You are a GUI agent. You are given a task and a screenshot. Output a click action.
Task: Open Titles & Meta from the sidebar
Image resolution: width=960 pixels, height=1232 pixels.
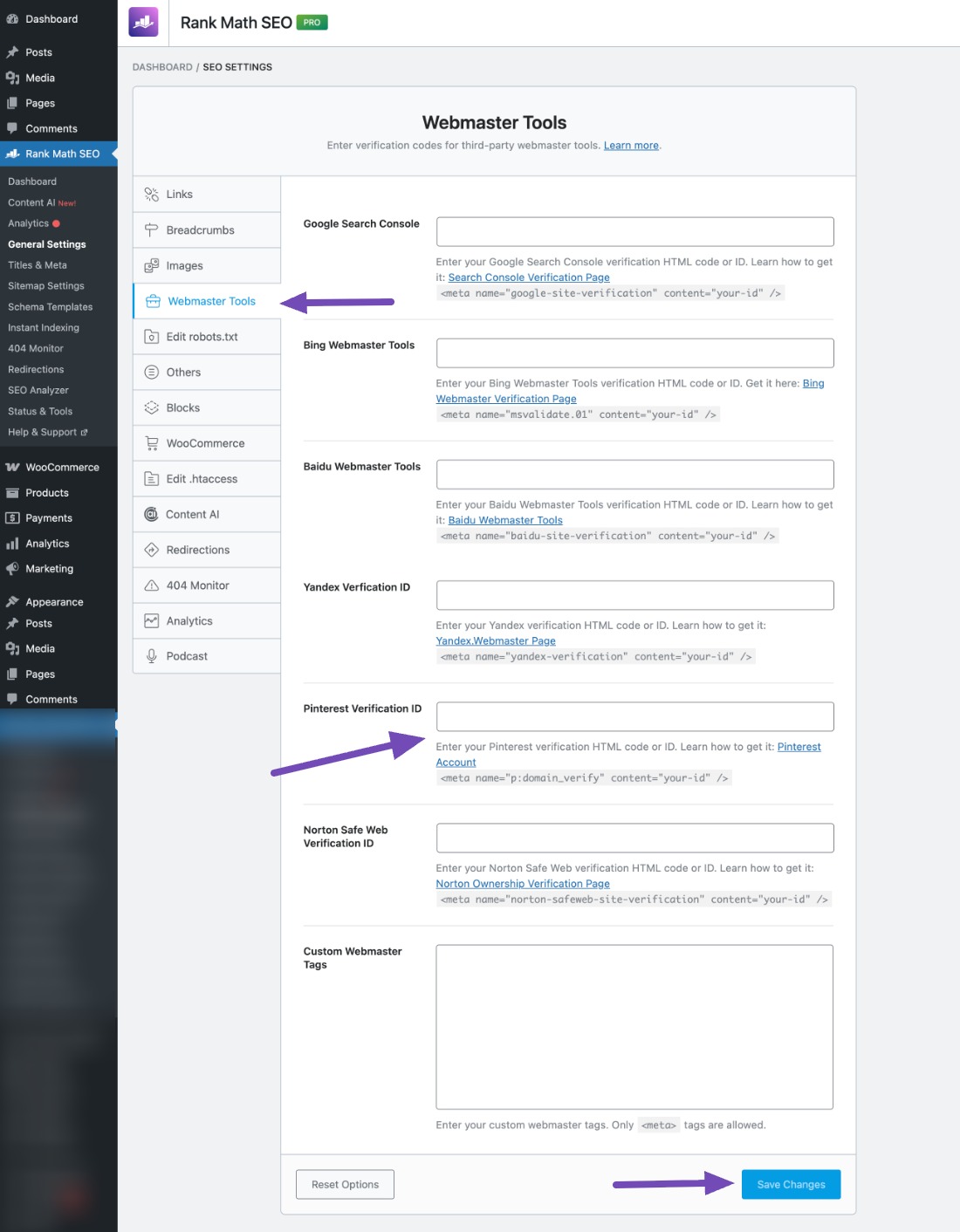coord(37,264)
